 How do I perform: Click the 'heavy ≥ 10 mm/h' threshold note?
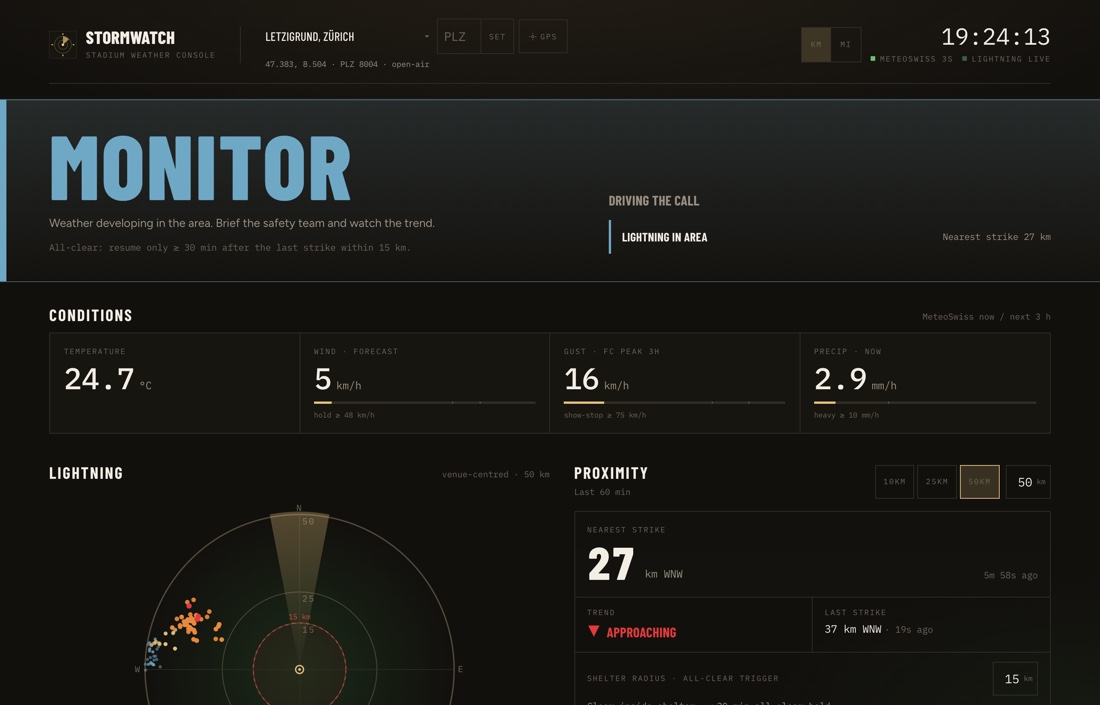point(846,415)
